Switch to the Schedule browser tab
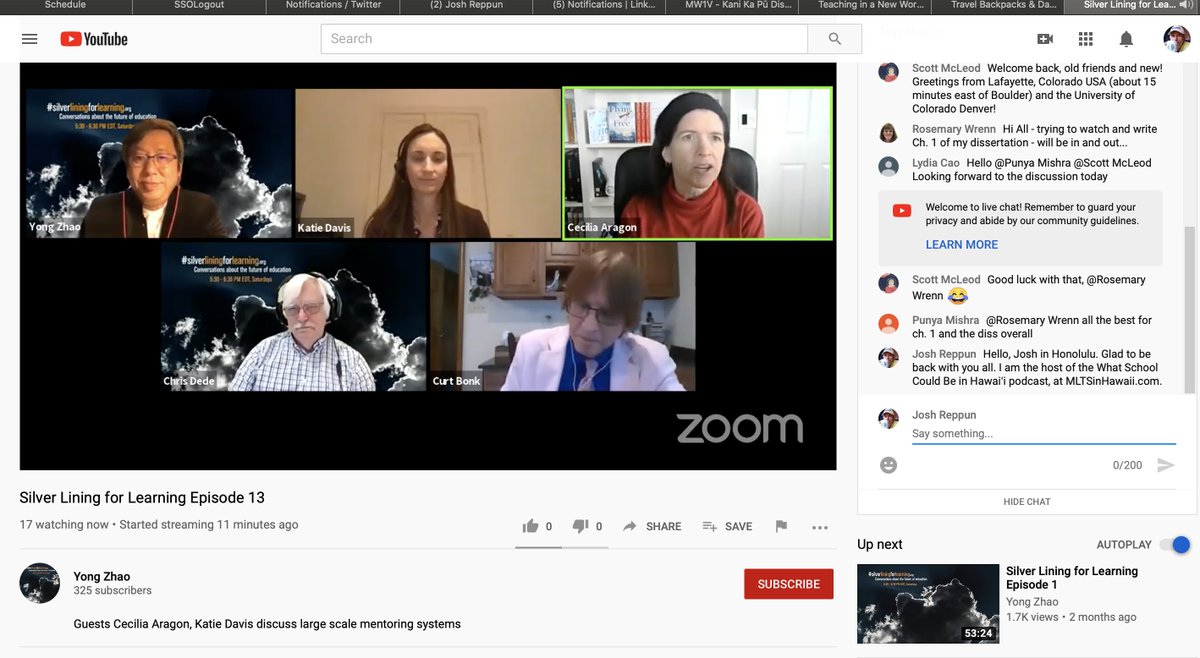This screenshot has width=1200, height=658. [x=66, y=6]
